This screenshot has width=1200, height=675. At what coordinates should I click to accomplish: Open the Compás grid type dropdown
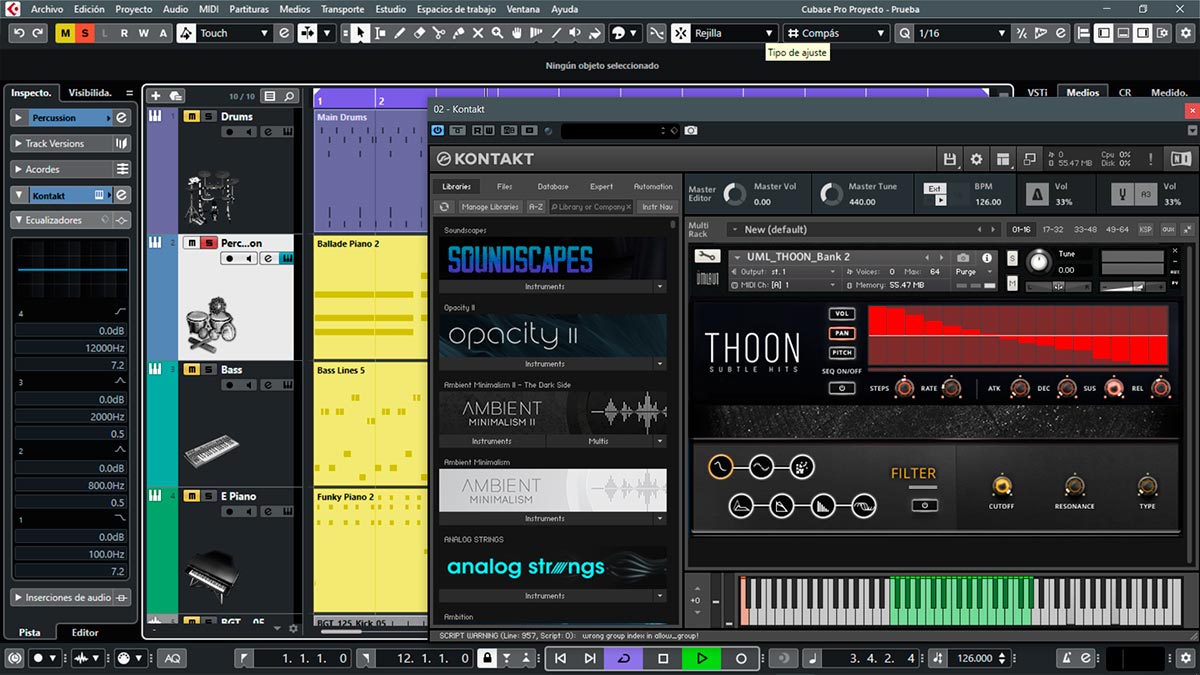pos(837,33)
